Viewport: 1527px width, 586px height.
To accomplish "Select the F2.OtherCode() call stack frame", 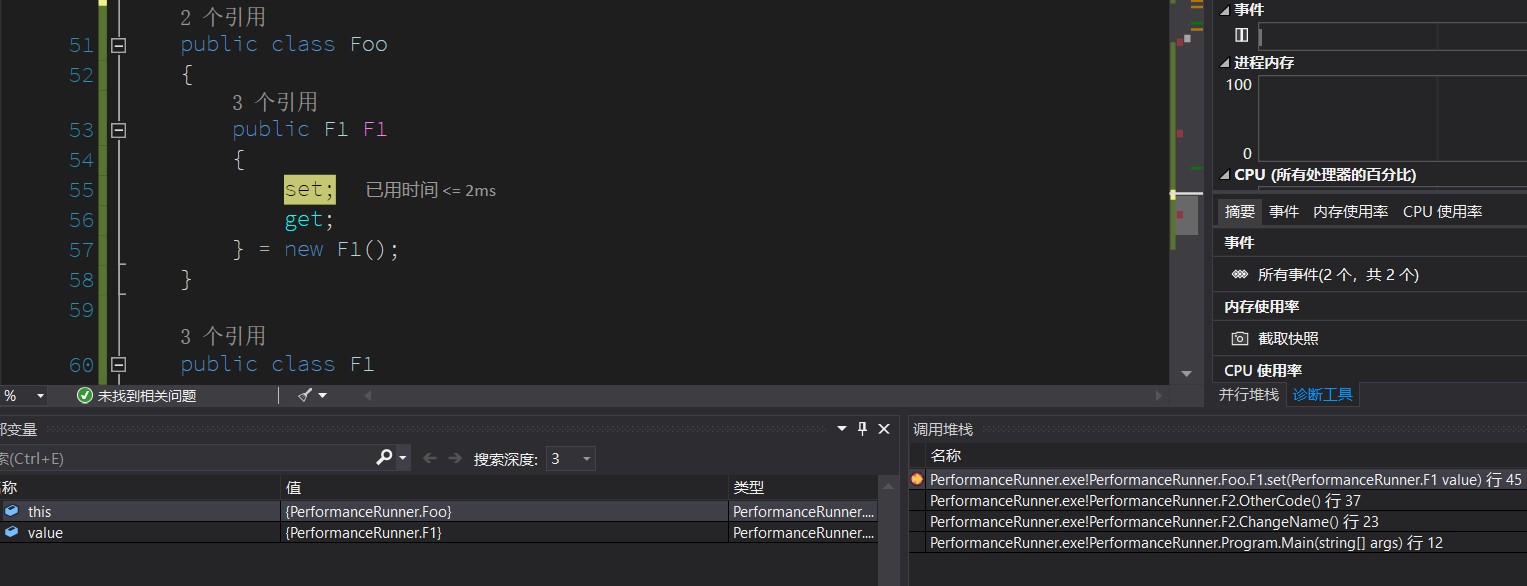I will coord(1145,501).
